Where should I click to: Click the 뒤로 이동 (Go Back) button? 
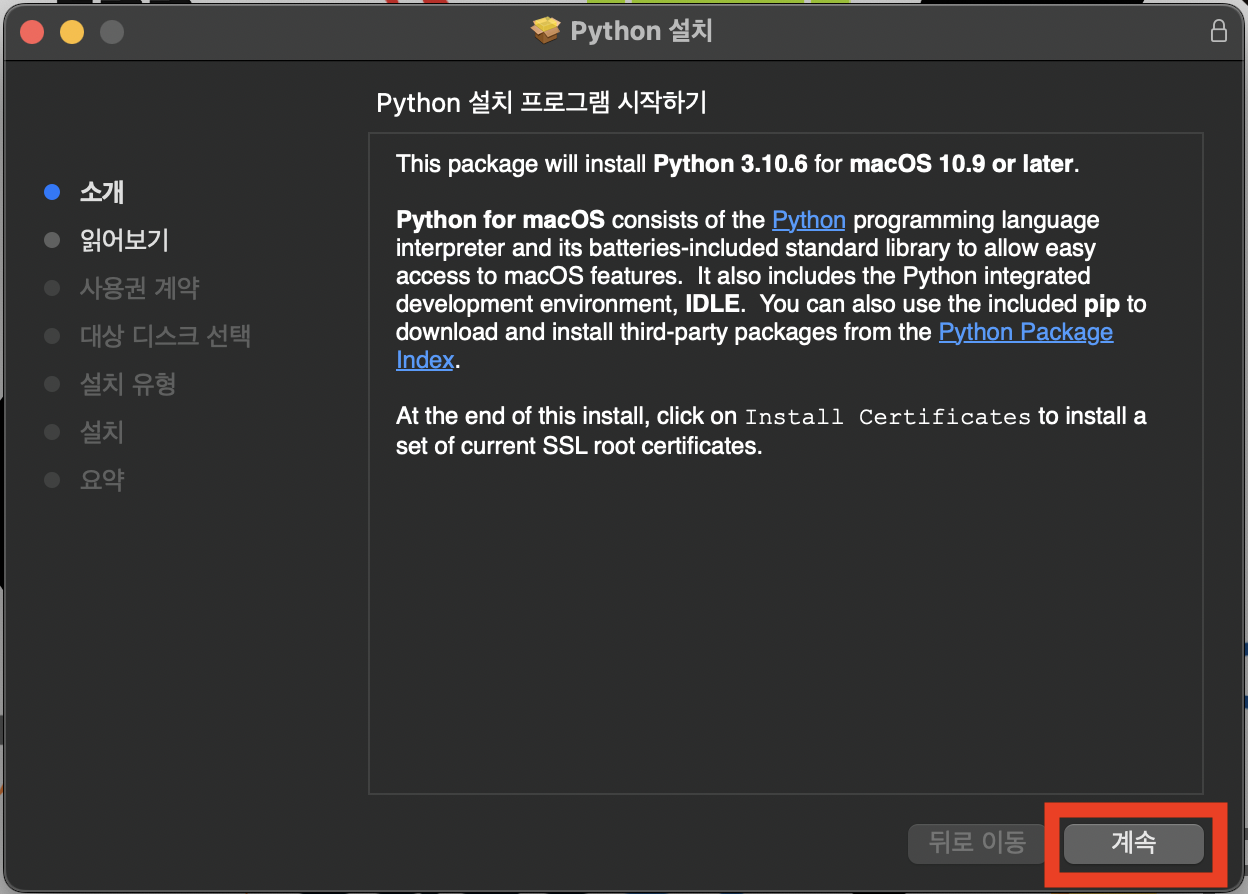[977, 844]
